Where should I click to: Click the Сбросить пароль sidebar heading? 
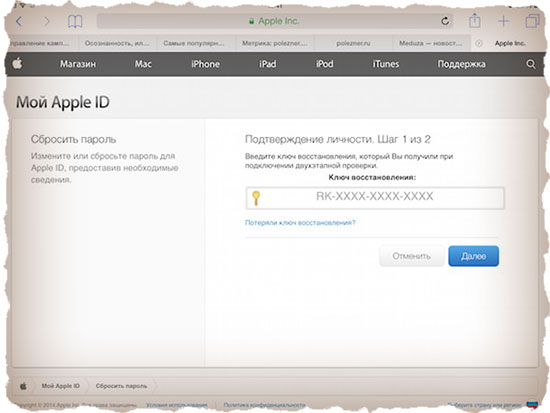click(x=73, y=139)
